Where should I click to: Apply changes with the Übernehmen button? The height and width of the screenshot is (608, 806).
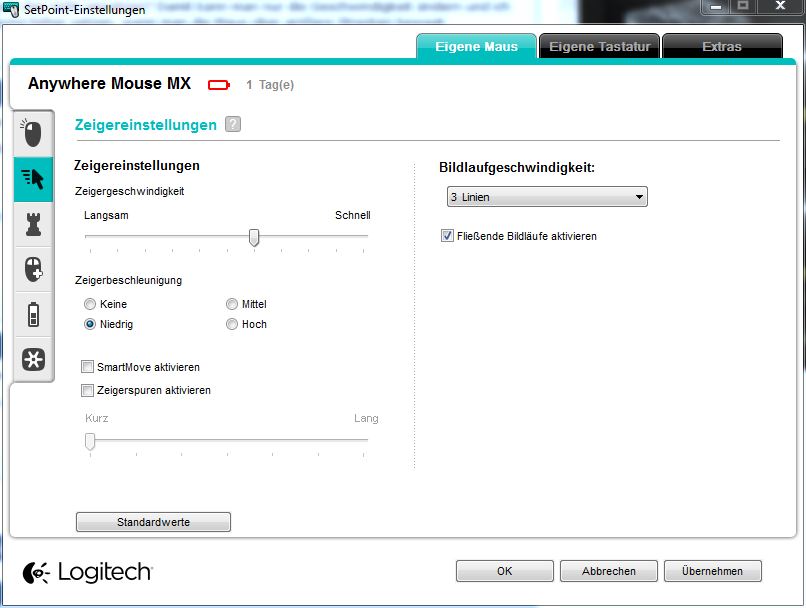click(x=712, y=571)
